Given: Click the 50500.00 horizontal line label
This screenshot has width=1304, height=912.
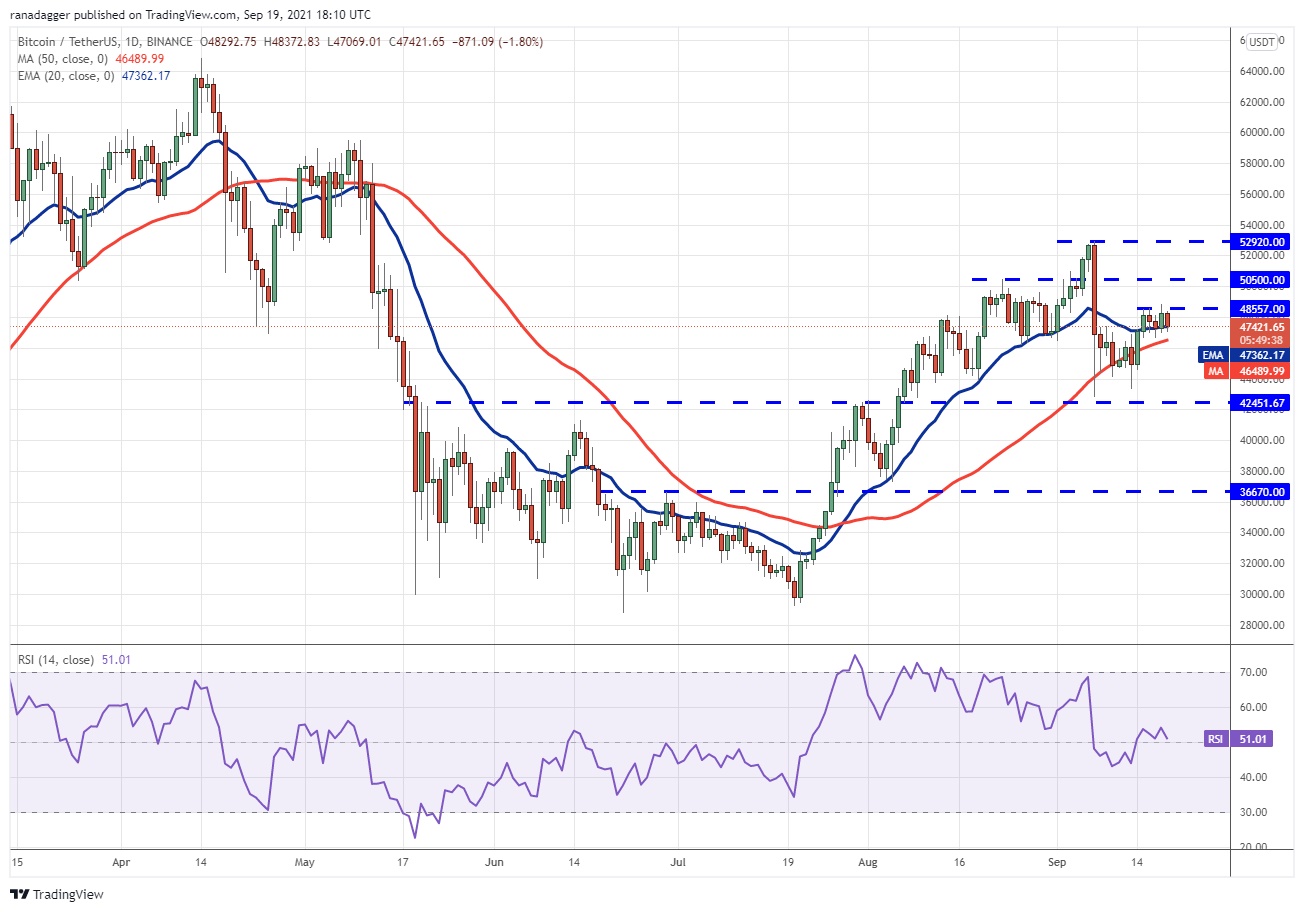Looking at the screenshot, I should (x=1264, y=279).
